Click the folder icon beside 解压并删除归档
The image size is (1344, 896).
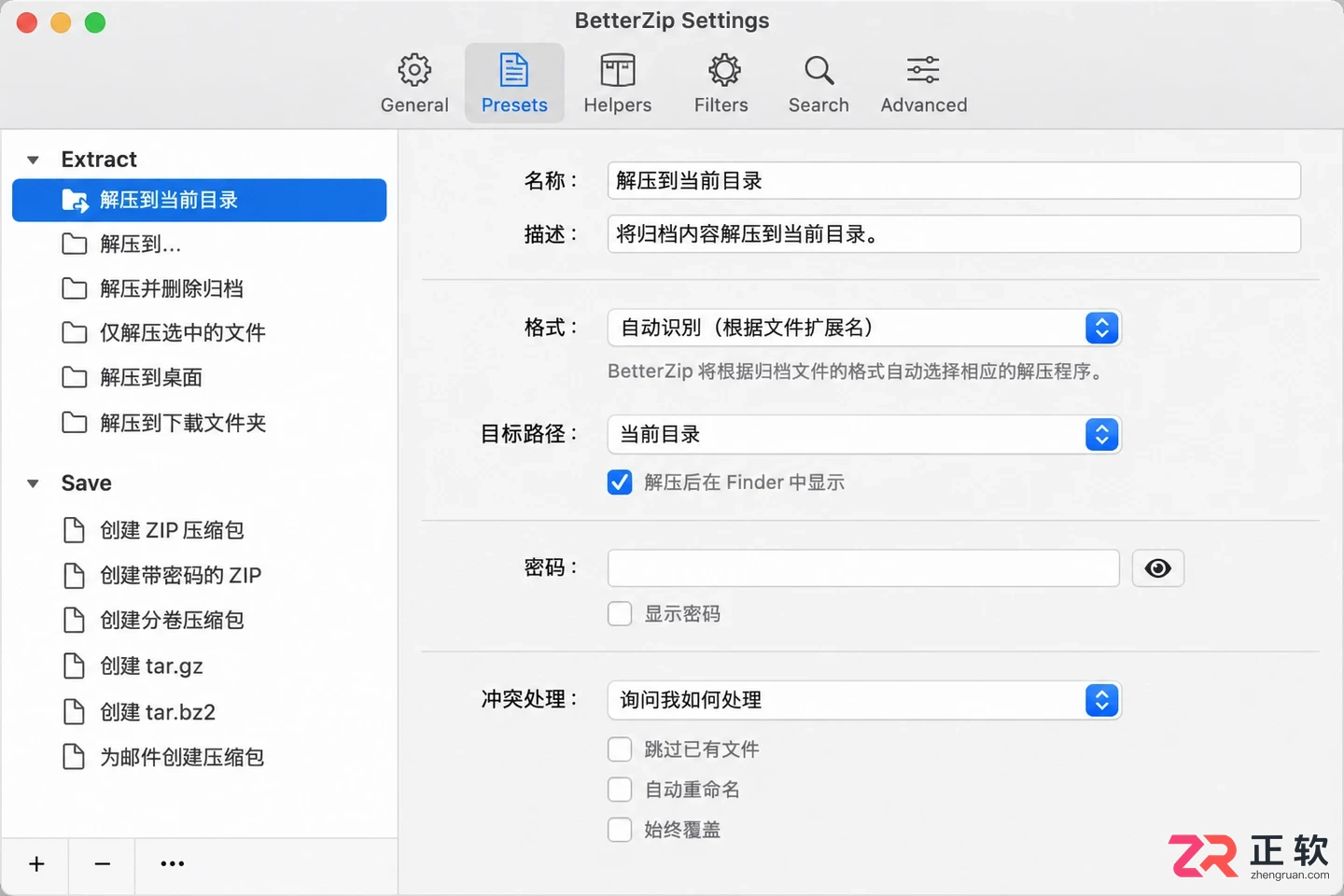coord(75,288)
